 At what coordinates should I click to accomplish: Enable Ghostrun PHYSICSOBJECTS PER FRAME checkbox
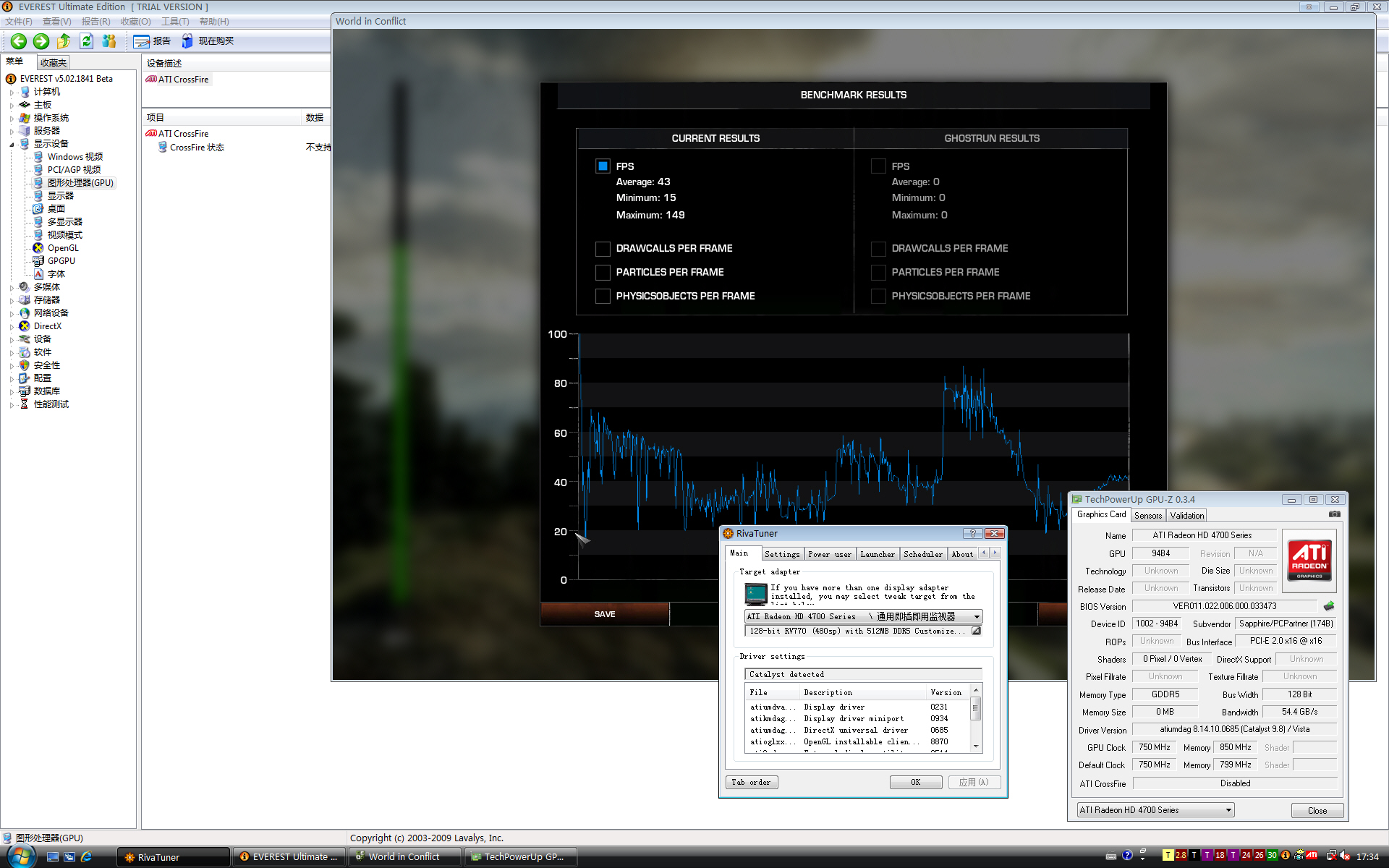click(878, 297)
